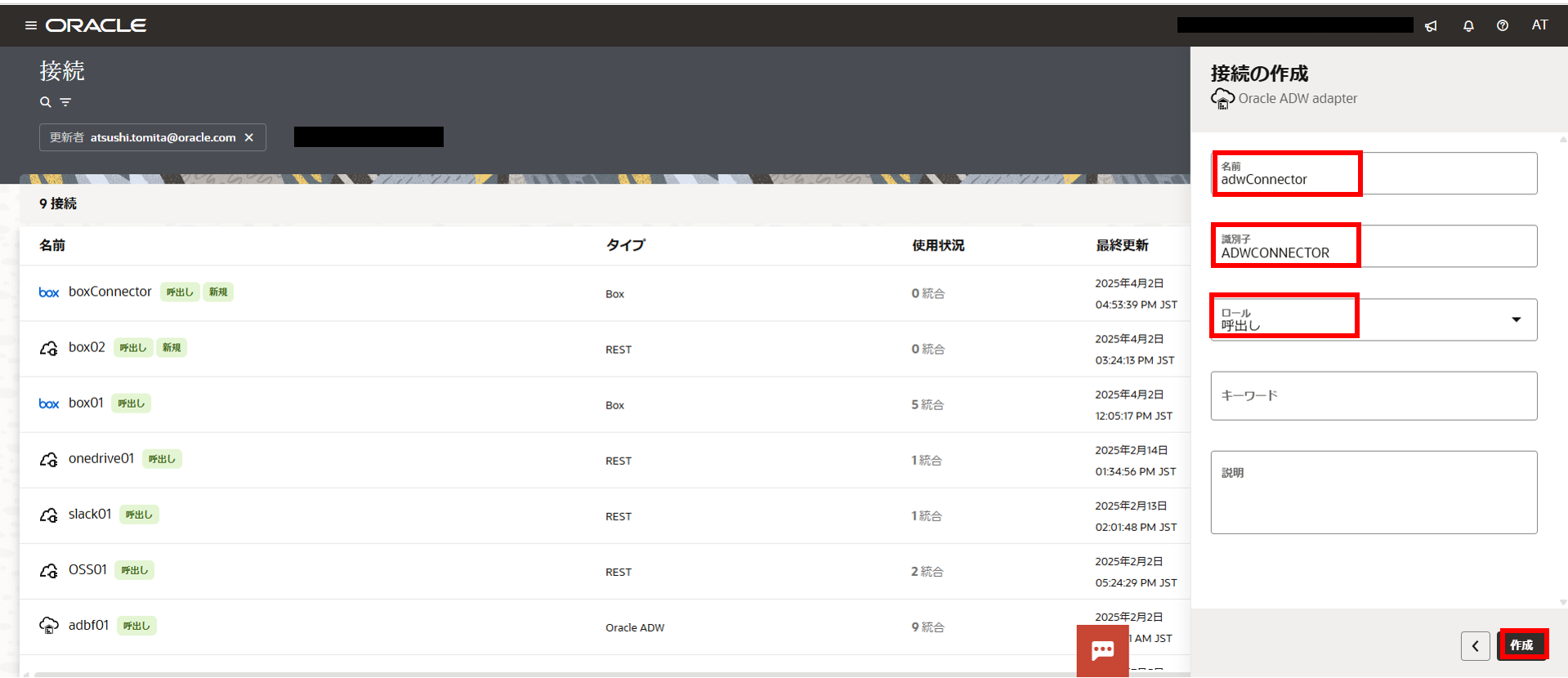The height and width of the screenshot is (678, 1568).
Task: Click the REST icon for box02
Action: (x=49, y=348)
